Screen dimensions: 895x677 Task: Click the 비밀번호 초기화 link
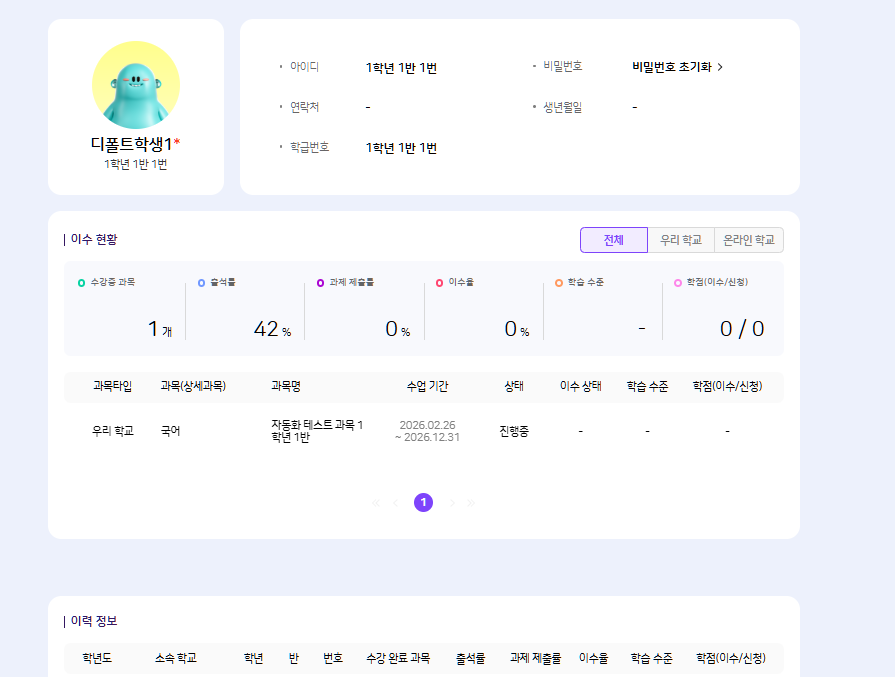point(671,67)
